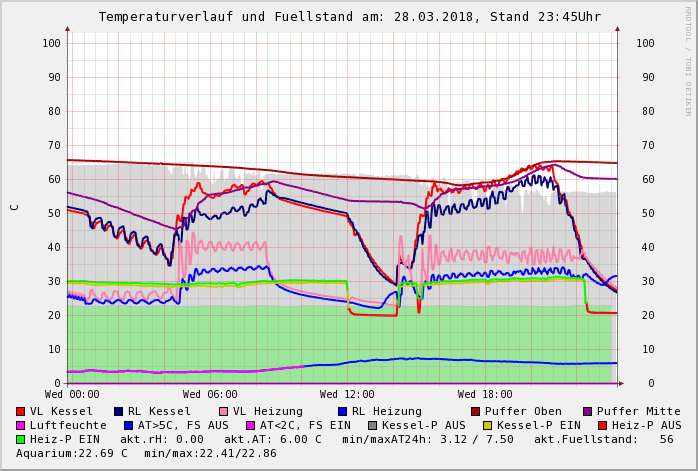The width and height of the screenshot is (698, 471).
Task: Click the AT>5C, FS AUS legend swatch
Action: click(x=129, y=425)
